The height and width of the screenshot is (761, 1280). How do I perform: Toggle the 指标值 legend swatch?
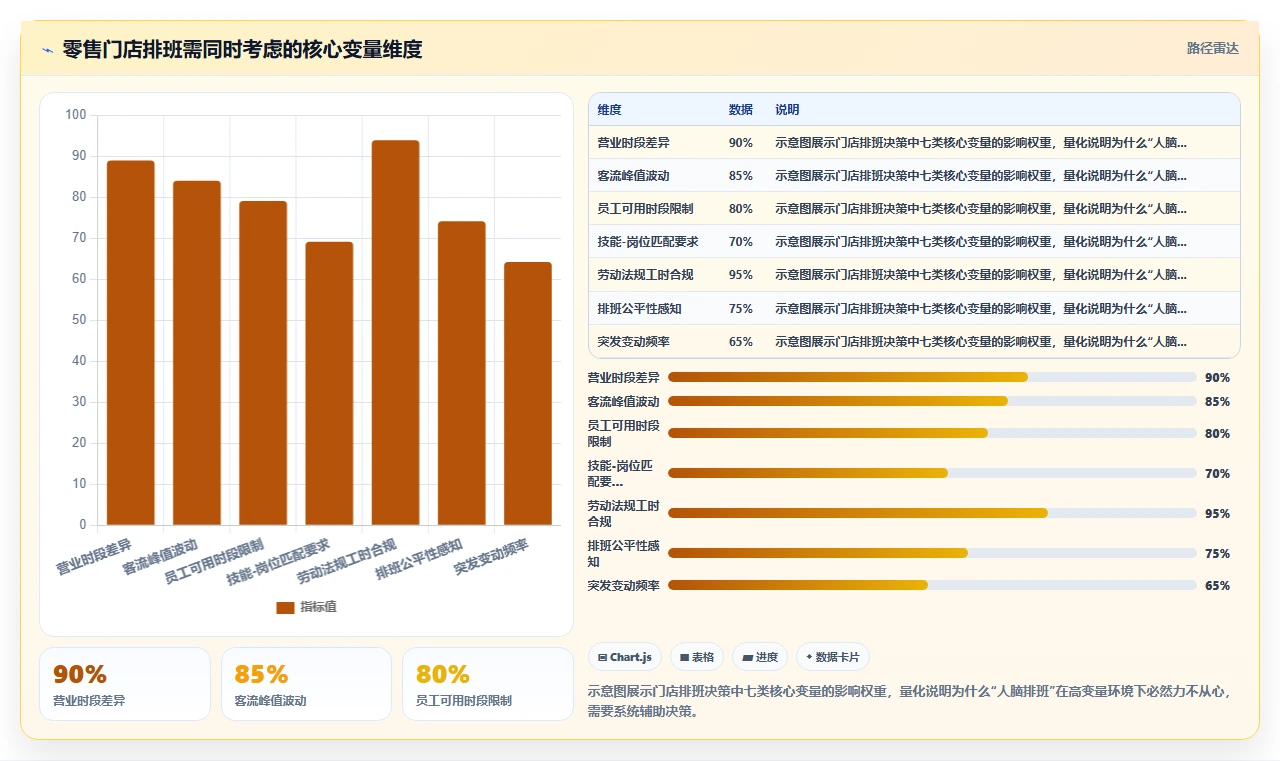pos(285,607)
